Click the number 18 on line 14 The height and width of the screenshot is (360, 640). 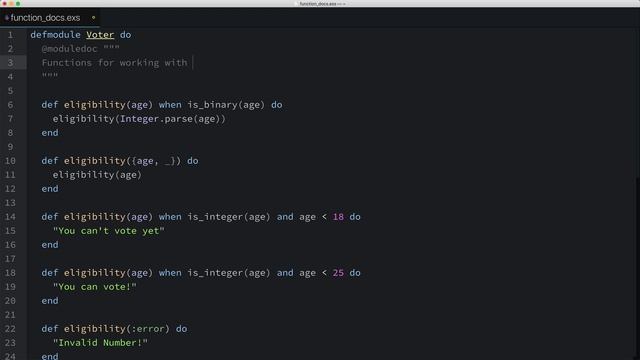tap(338, 217)
